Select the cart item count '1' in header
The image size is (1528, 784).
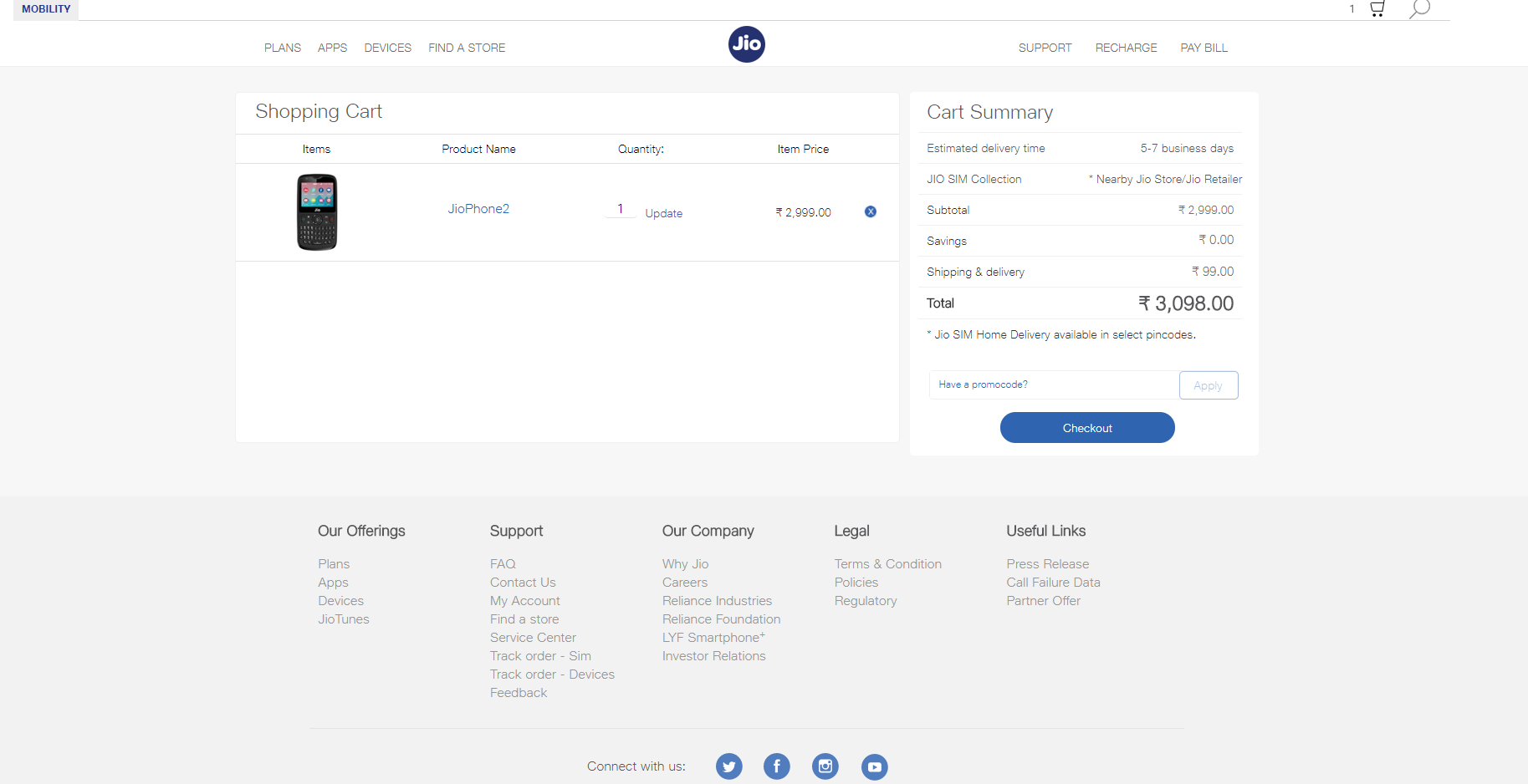[x=1352, y=9]
